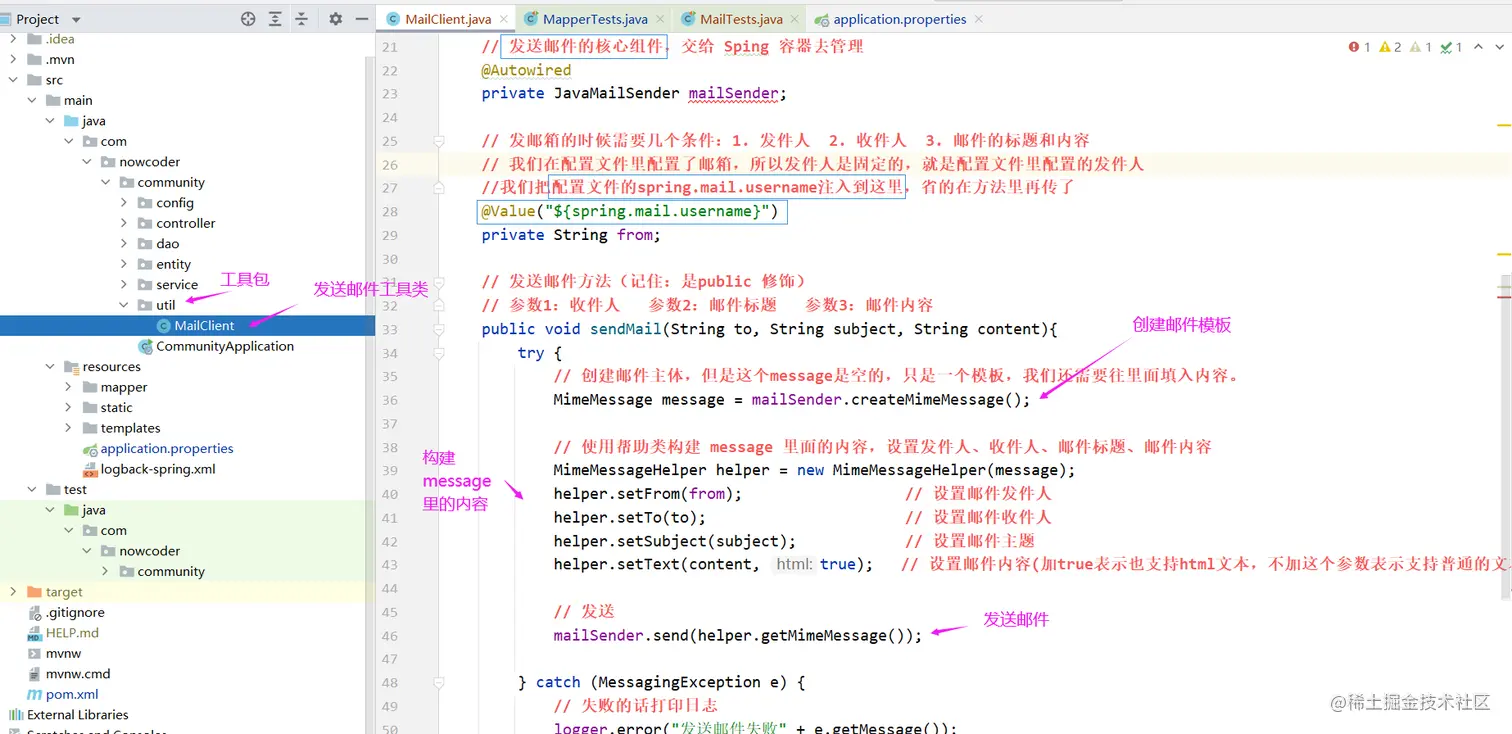Fold the comment block at line 25
The image size is (1512, 734).
click(438, 140)
